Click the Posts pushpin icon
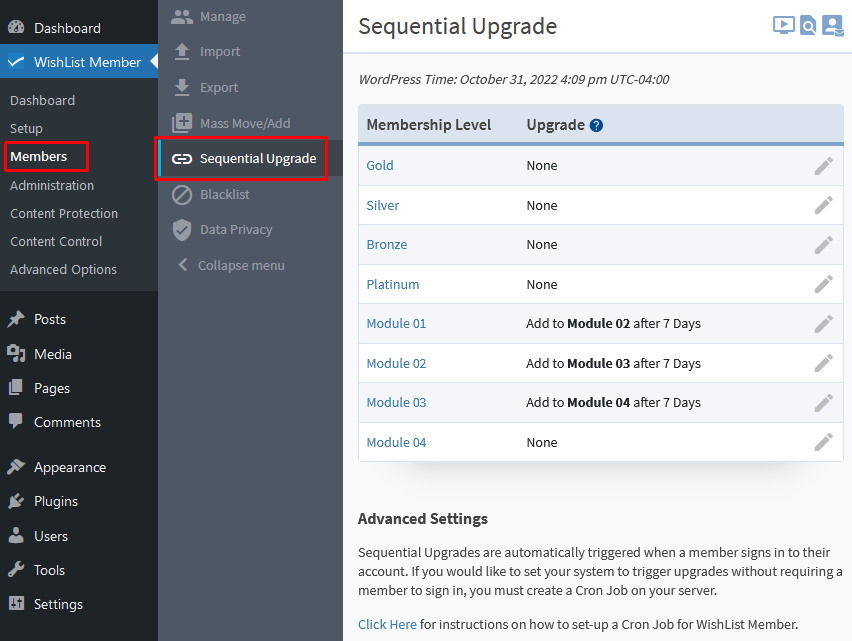852x641 pixels. click(16, 319)
